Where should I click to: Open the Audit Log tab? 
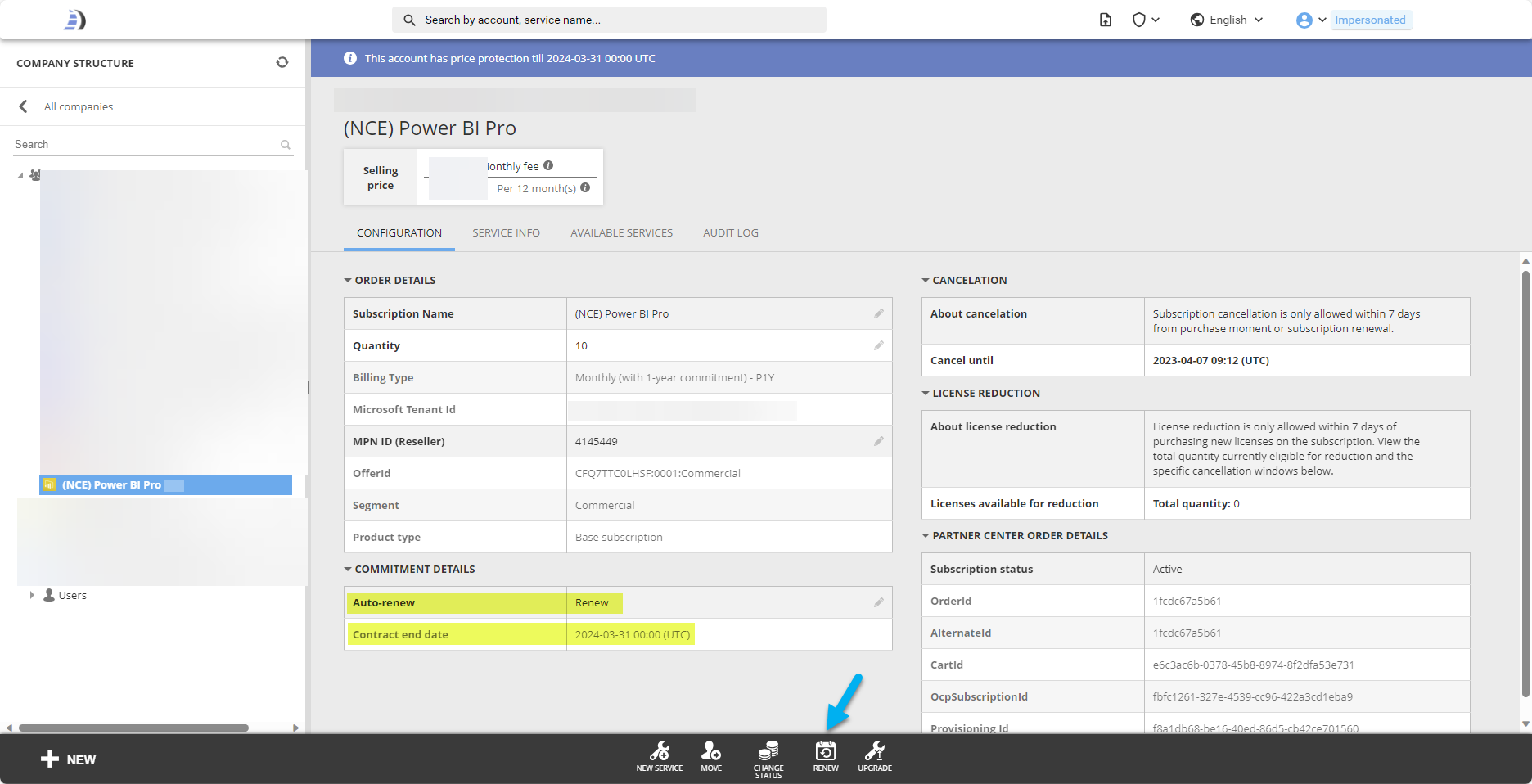(x=731, y=233)
